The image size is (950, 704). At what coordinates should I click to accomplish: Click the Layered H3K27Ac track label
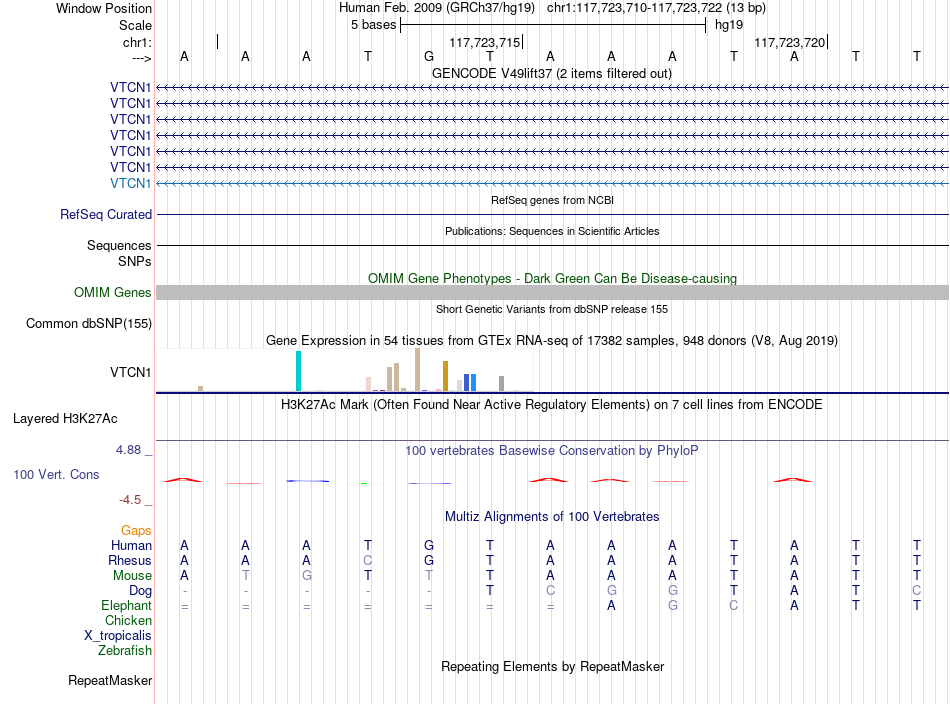[x=65, y=419]
